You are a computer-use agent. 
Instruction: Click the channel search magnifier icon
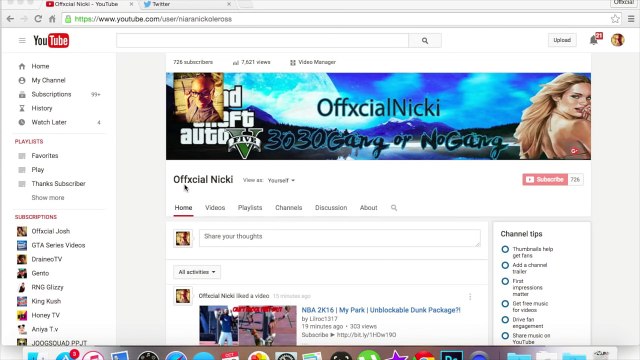coord(394,208)
